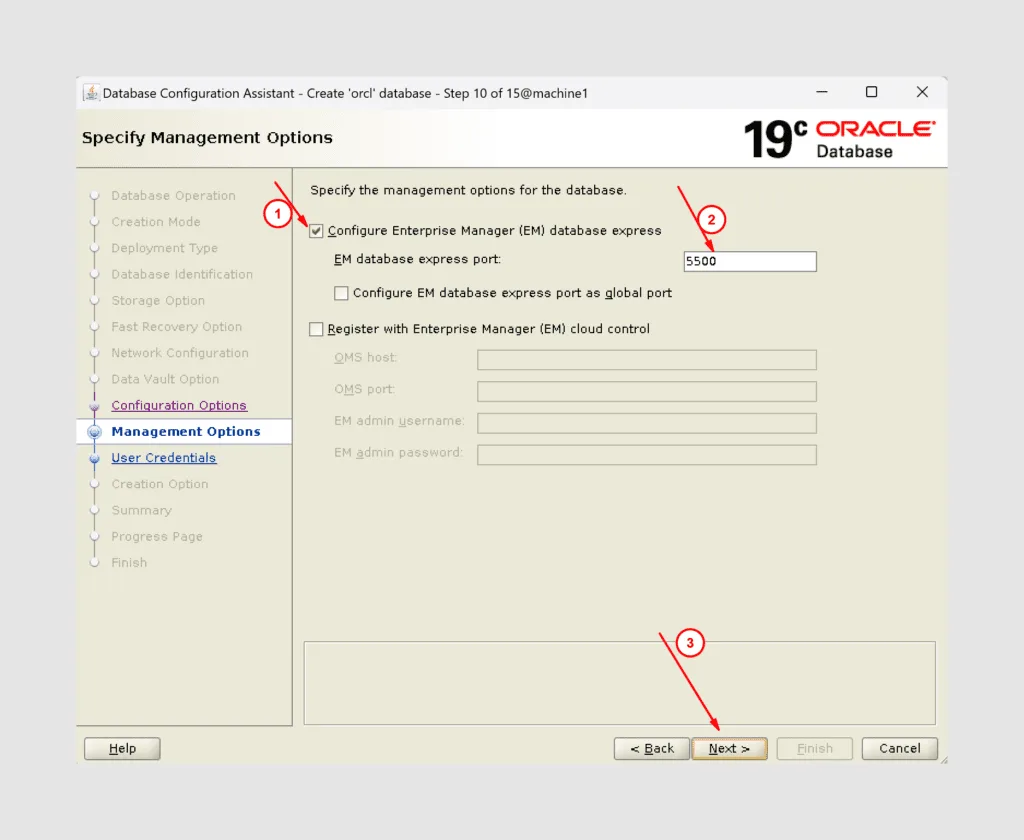Click the Network Configuration step
1024x840 pixels.
180,353
